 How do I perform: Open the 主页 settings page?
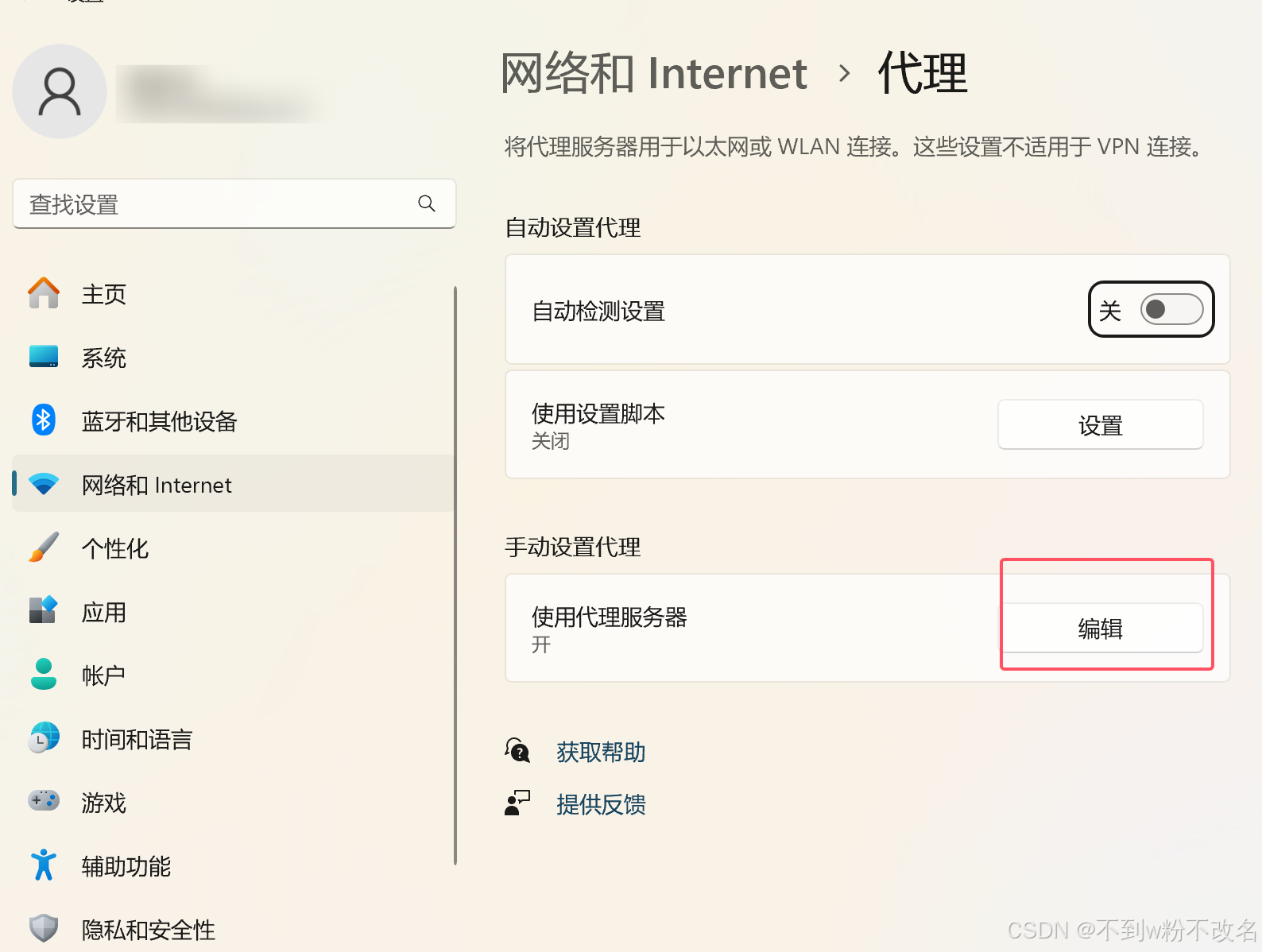(x=234, y=293)
